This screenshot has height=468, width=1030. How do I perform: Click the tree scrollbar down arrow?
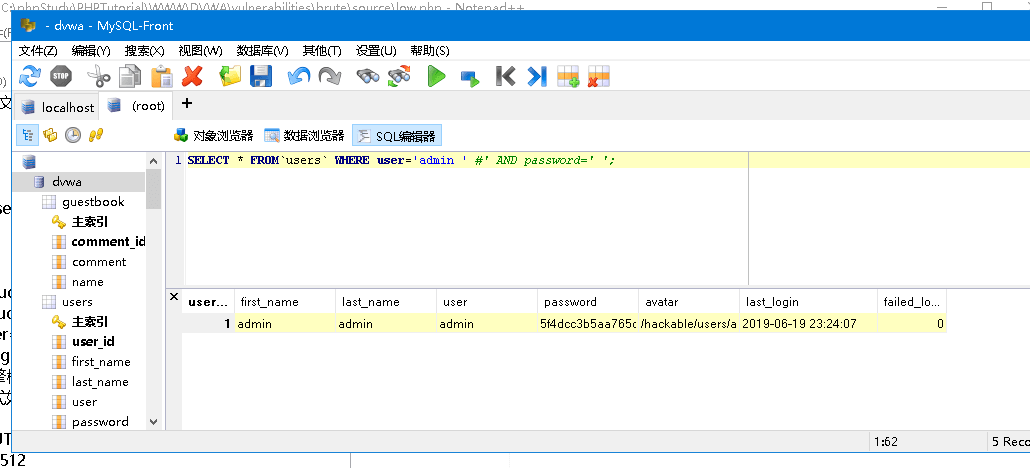pyautogui.click(x=154, y=422)
